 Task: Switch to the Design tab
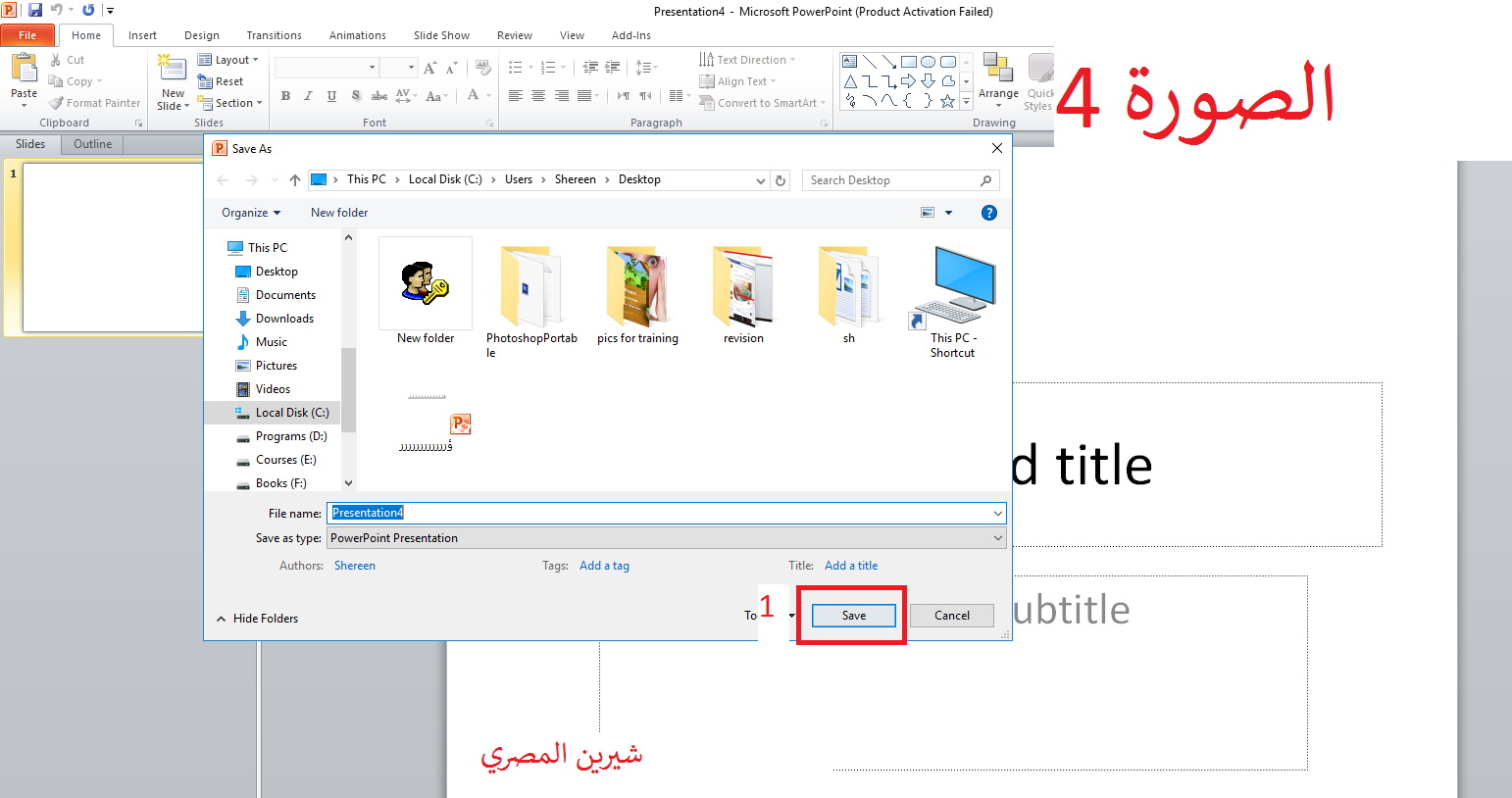(x=201, y=35)
